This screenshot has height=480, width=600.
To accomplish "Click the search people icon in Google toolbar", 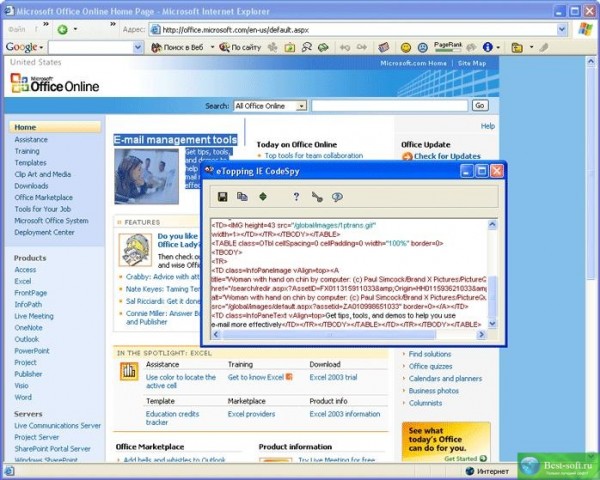I will click(x=307, y=47).
